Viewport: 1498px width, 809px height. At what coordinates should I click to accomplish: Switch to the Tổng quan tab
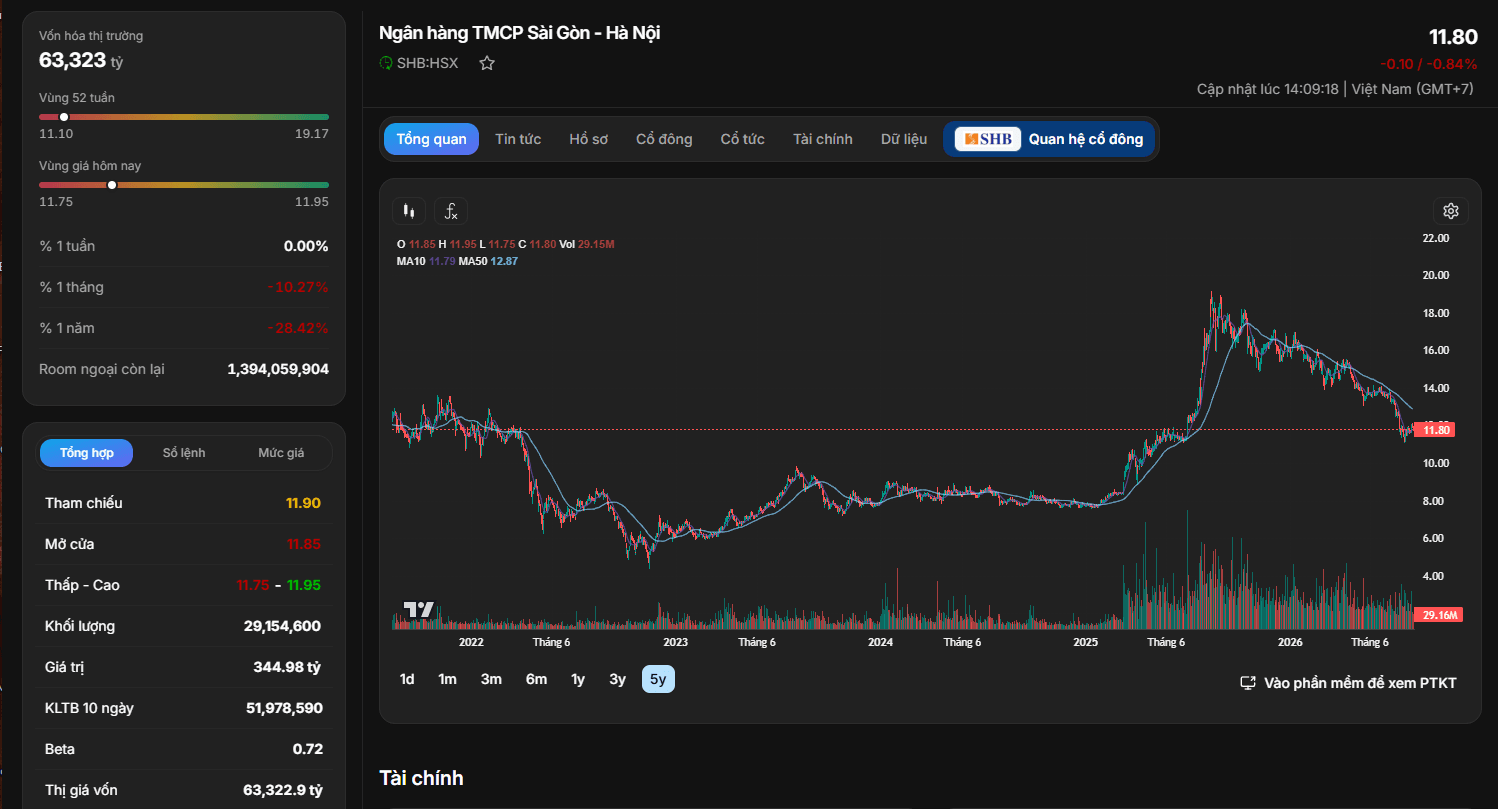click(431, 139)
